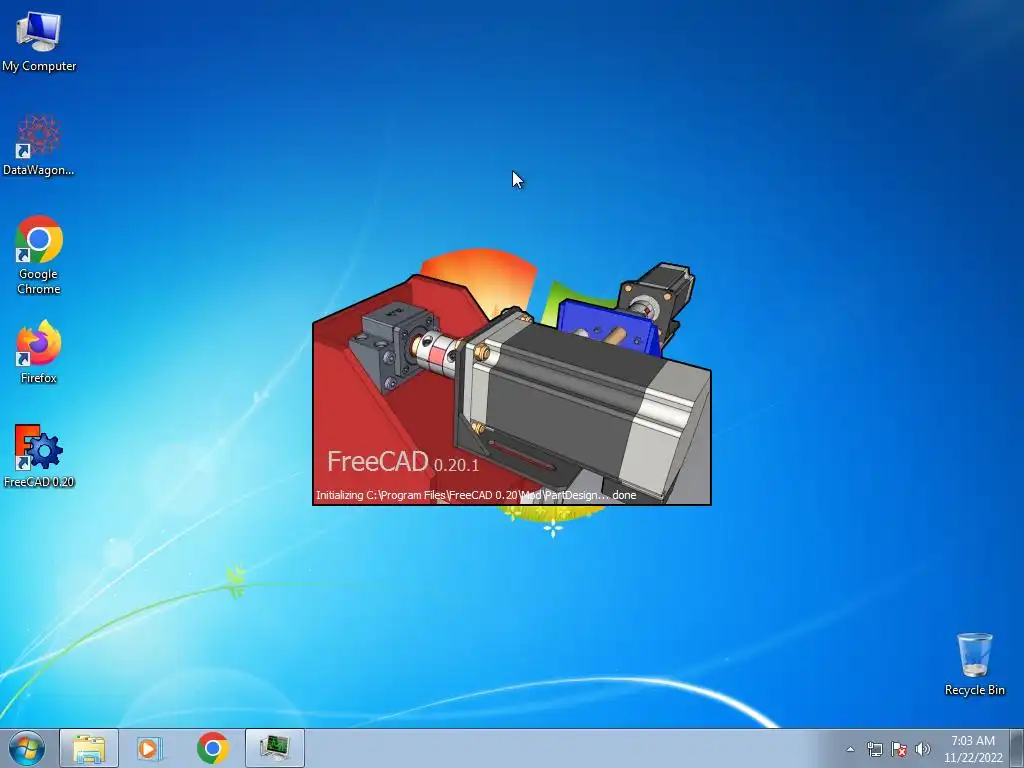
Task: Select the system monitor app on the taskbar
Action: [275, 748]
